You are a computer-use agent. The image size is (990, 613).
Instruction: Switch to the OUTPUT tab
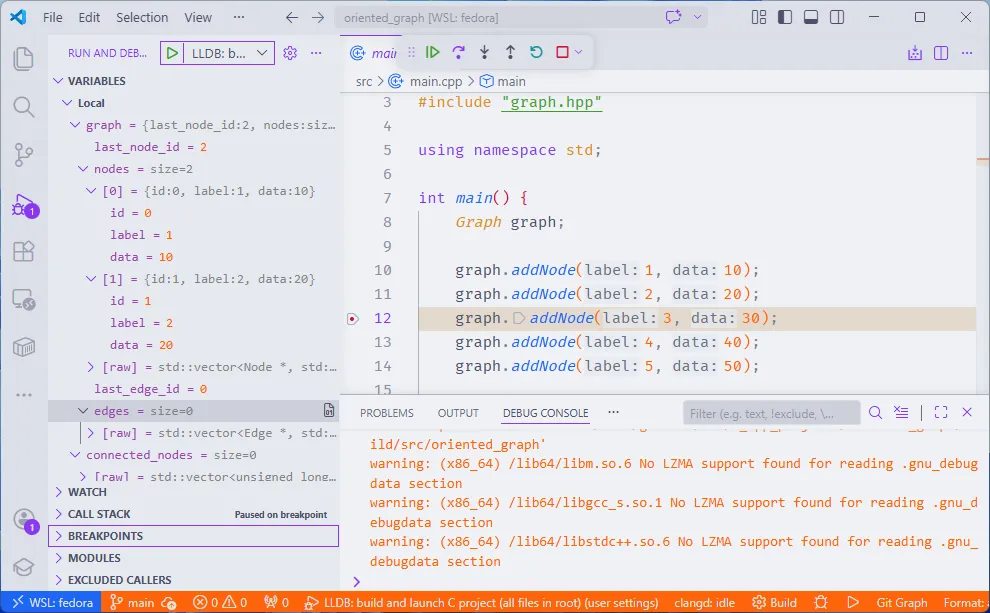(457, 412)
